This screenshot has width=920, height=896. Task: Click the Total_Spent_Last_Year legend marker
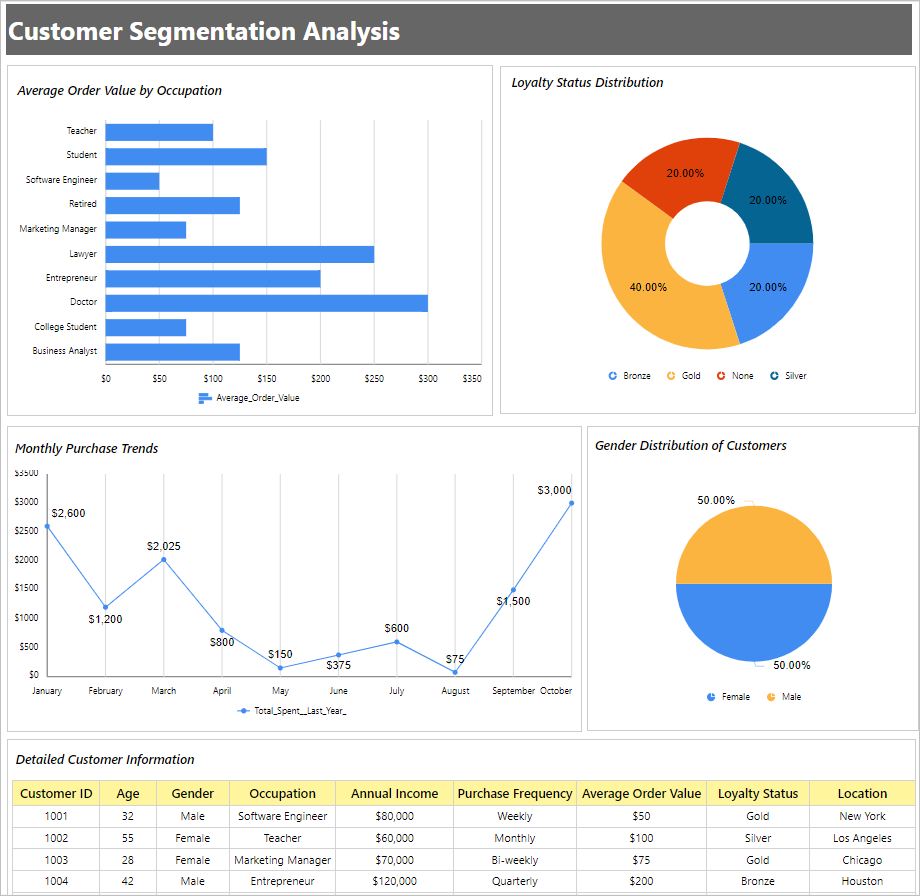pyautogui.click(x=243, y=711)
